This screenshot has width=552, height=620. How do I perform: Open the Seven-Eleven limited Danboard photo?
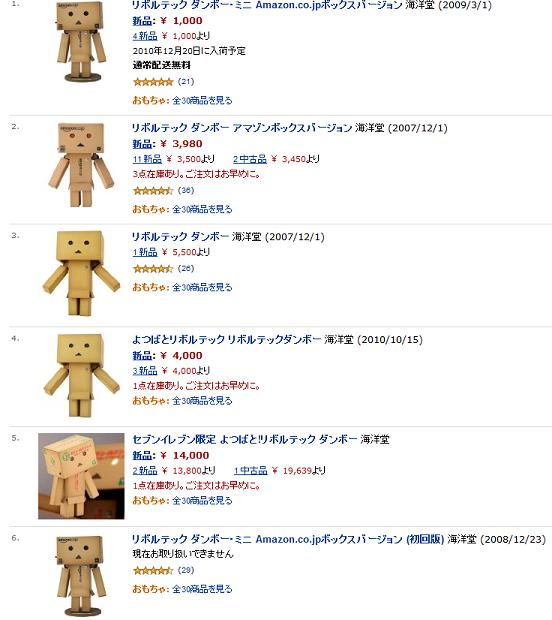[x=81, y=476]
